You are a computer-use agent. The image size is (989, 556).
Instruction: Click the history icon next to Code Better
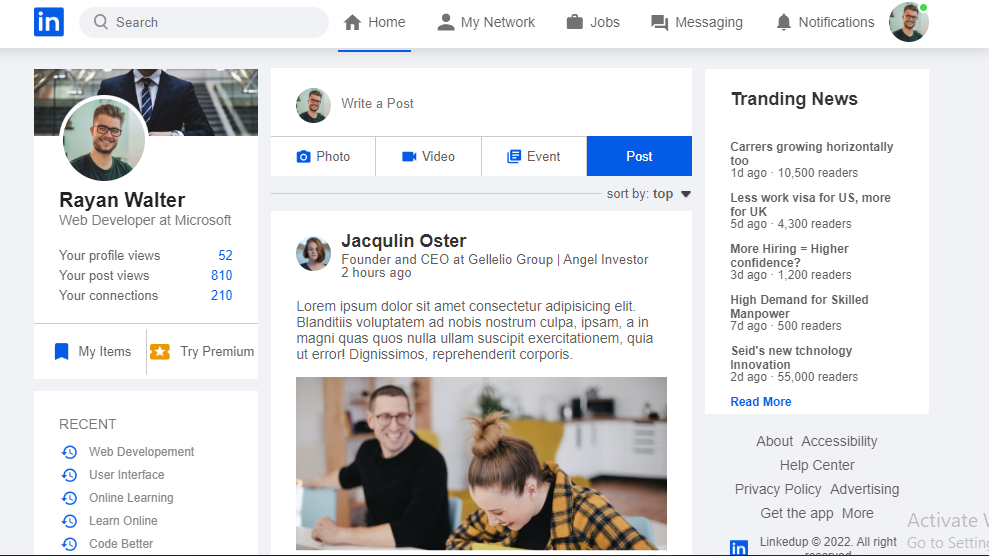tap(69, 543)
